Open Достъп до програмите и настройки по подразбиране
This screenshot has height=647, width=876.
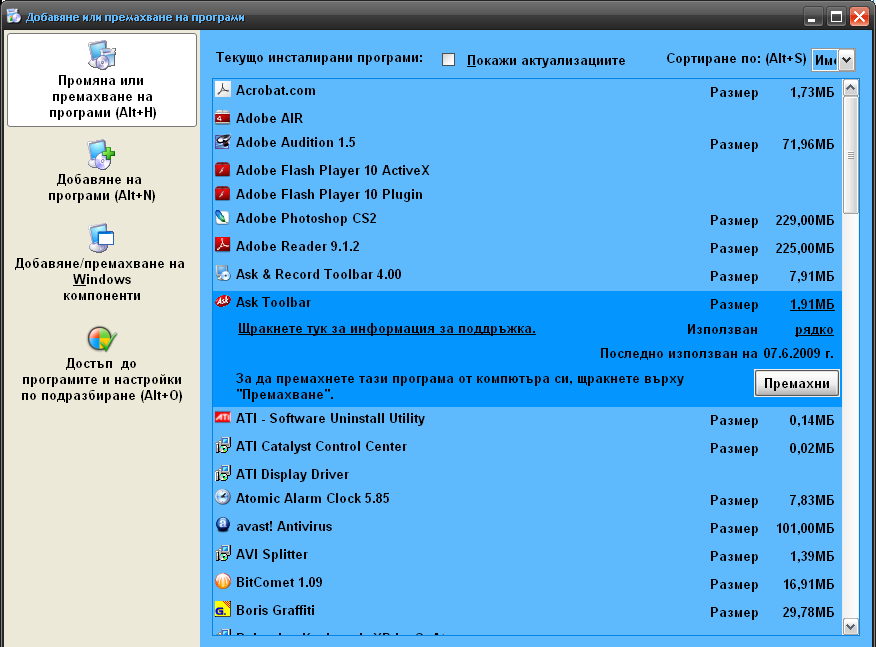point(102,365)
